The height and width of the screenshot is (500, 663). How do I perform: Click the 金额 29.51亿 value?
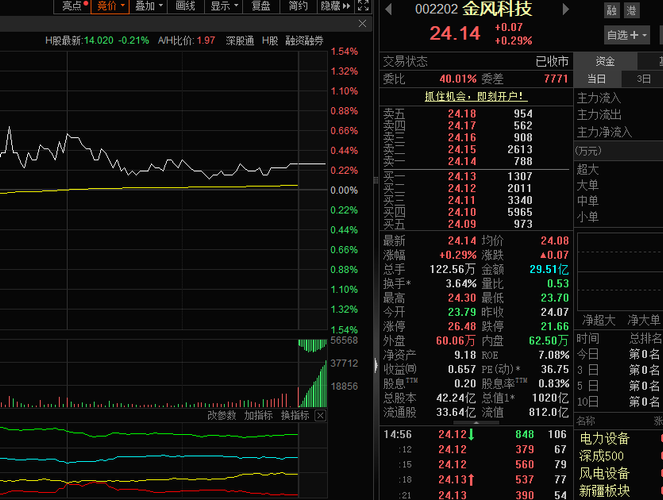549,269
